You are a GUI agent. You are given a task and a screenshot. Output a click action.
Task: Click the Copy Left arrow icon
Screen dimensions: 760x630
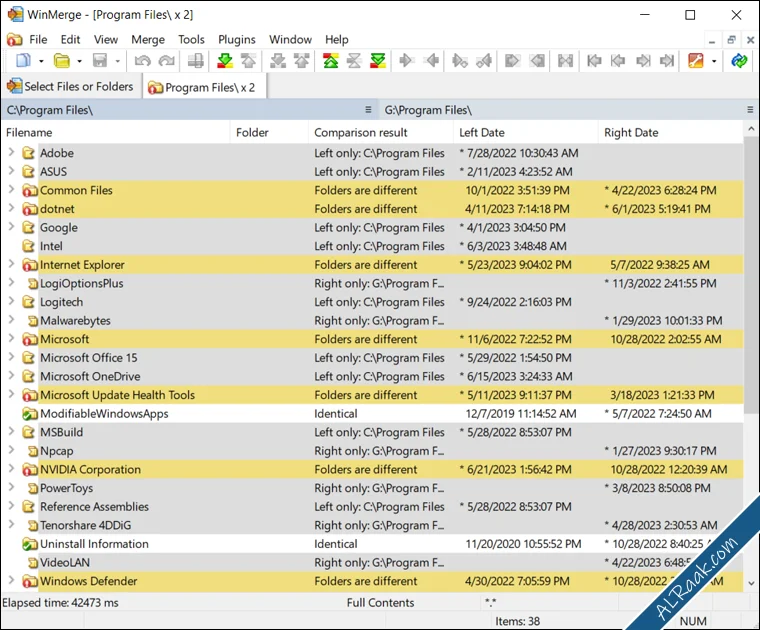[x=430, y=61]
